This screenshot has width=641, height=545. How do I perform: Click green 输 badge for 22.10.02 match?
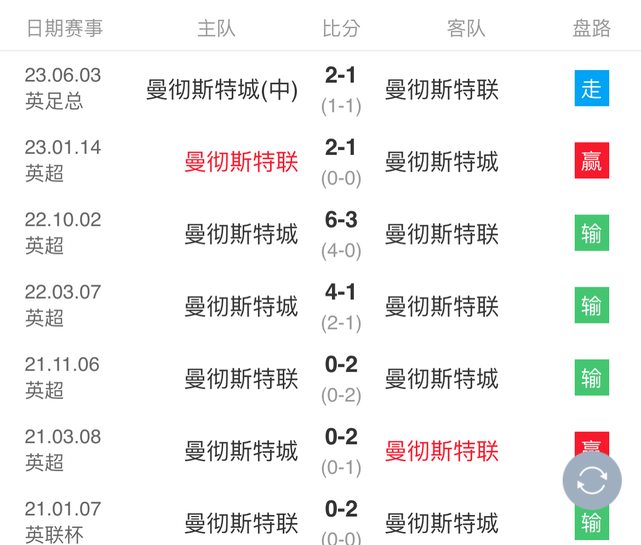(x=591, y=233)
